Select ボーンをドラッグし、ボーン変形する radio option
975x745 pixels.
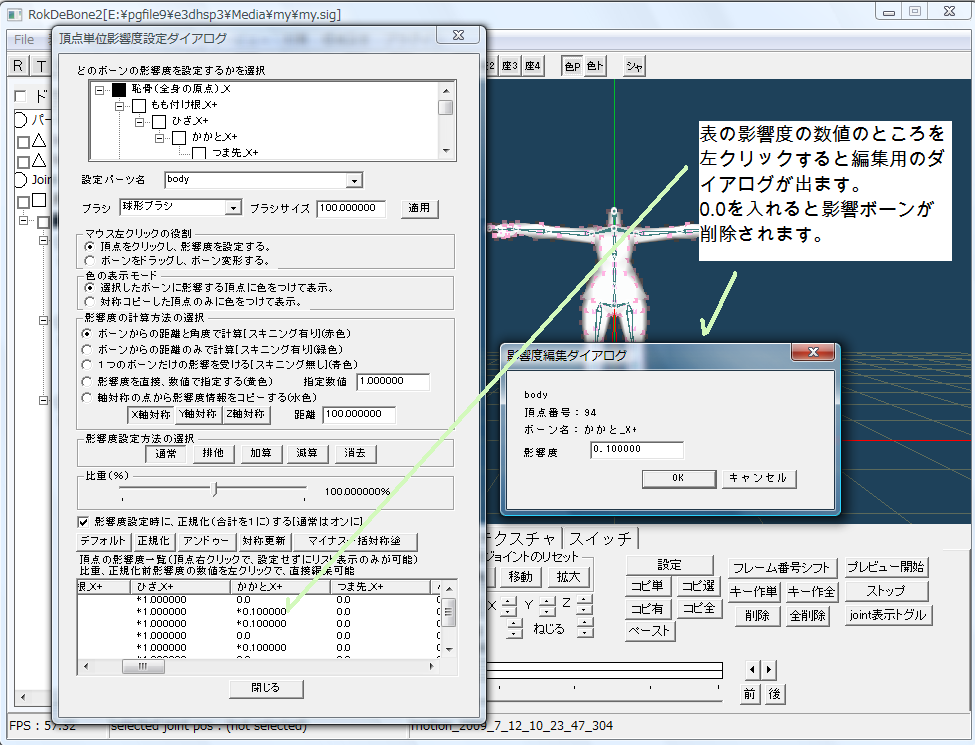[91, 260]
